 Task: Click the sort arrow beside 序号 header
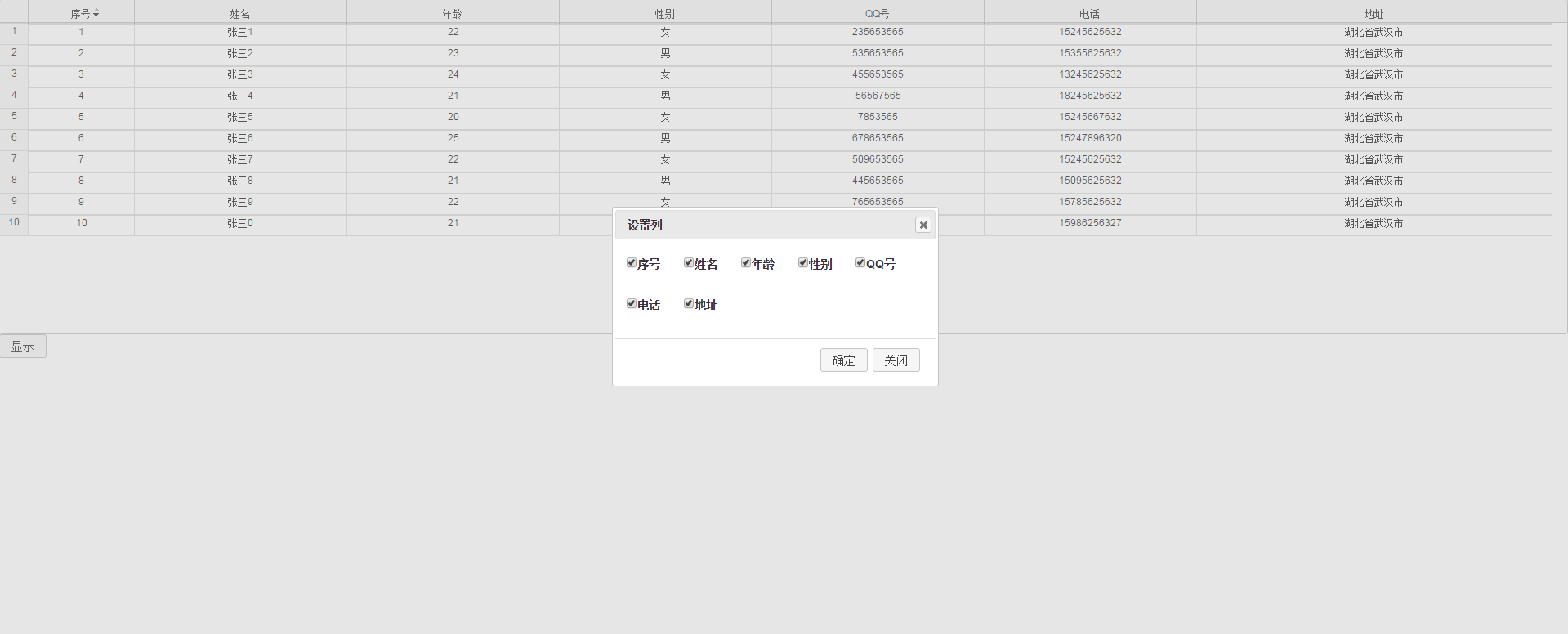pyautogui.click(x=96, y=14)
